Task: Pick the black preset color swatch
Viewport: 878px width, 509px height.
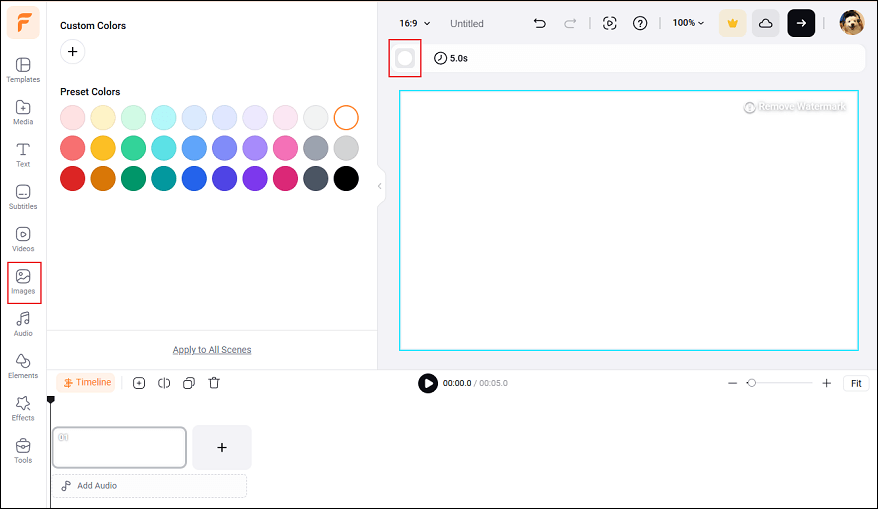Action: click(x=346, y=179)
